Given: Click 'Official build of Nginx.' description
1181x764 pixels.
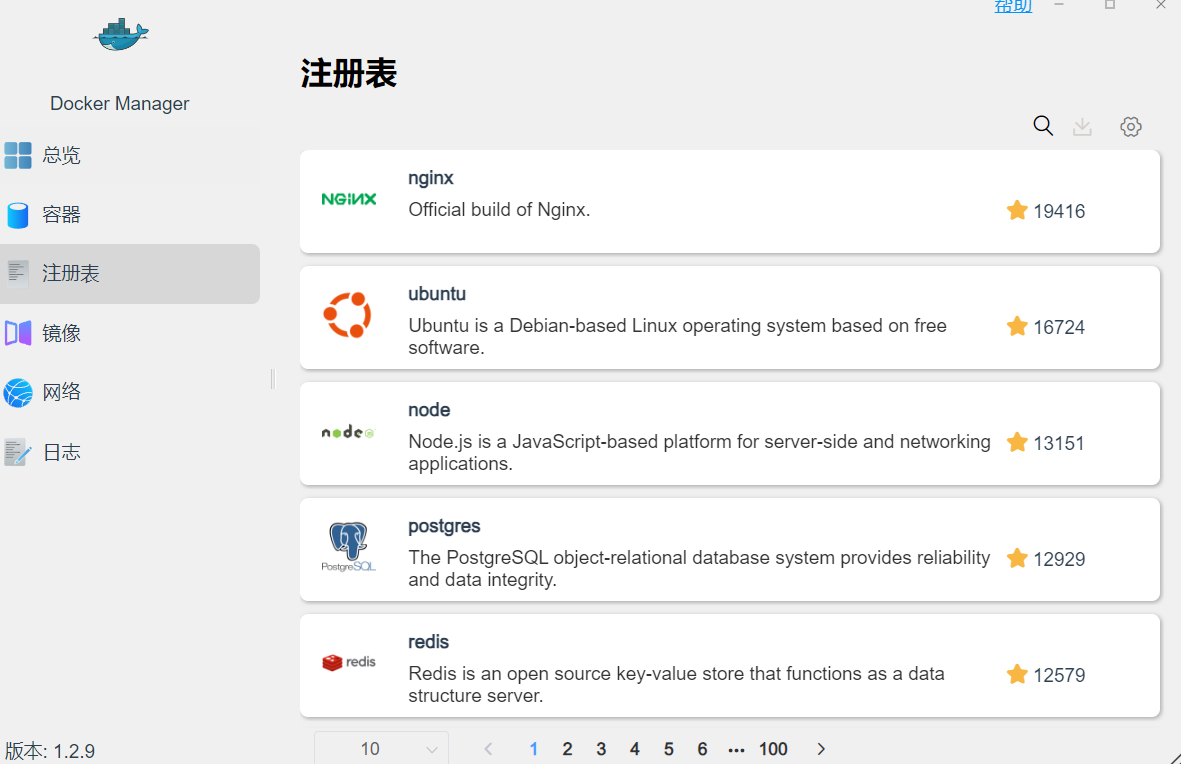Looking at the screenshot, I should click(x=499, y=209).
